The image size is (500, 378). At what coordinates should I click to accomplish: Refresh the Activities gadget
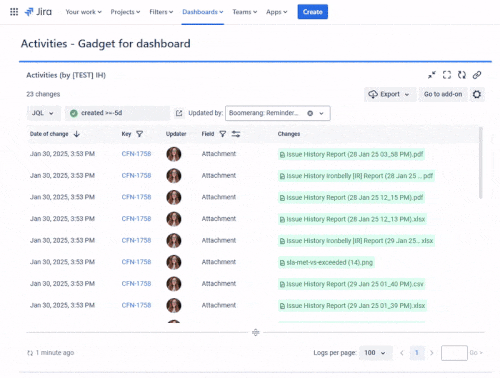[462, 75]
